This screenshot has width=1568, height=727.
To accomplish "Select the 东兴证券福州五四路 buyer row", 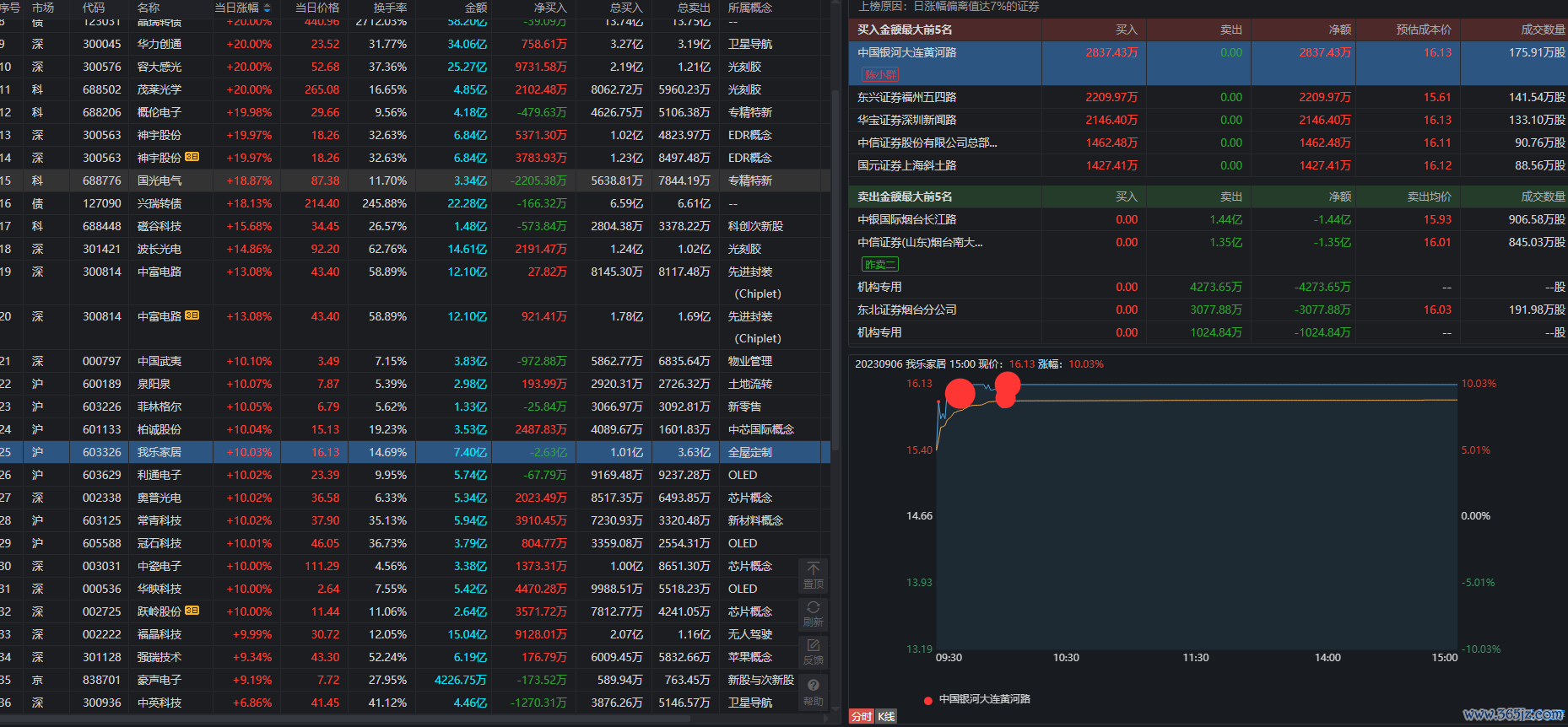I will click(1208, 97).
